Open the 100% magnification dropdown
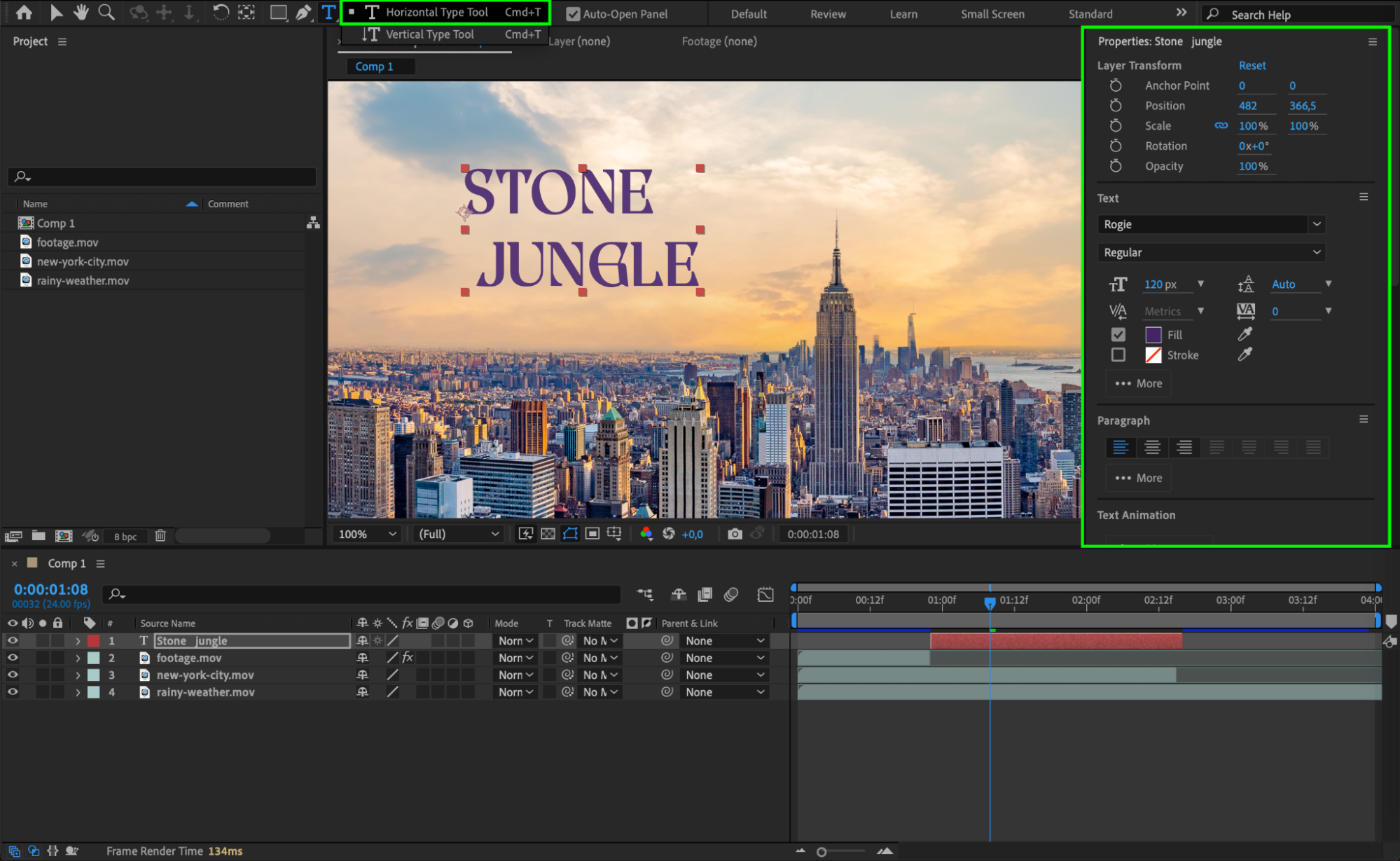 click(x=368, y=534)
